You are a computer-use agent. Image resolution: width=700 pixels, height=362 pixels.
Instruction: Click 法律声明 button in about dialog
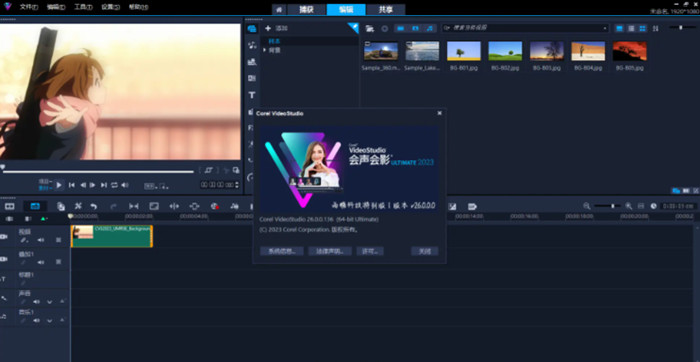pyautogui.click(x=330, y=251)
